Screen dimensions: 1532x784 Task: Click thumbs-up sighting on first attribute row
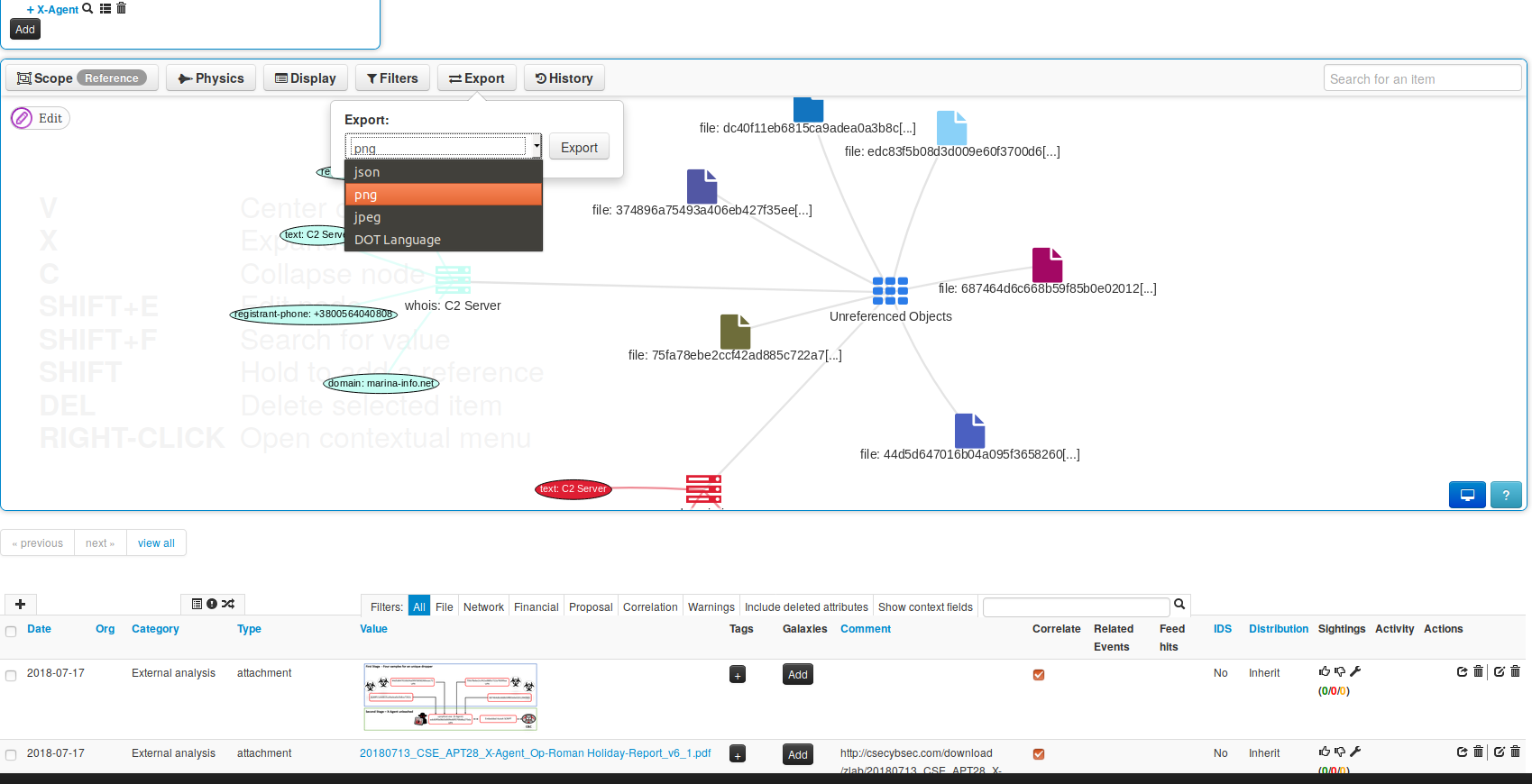click(1324, 671)
